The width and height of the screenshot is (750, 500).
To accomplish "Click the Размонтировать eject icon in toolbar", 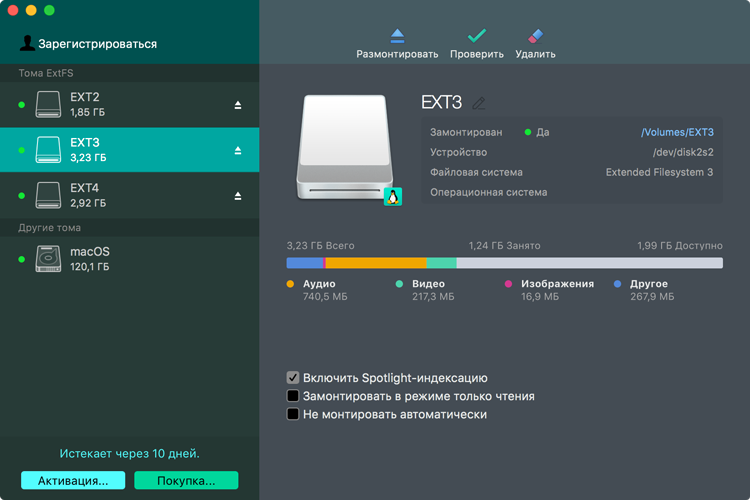I will [397, 36].
